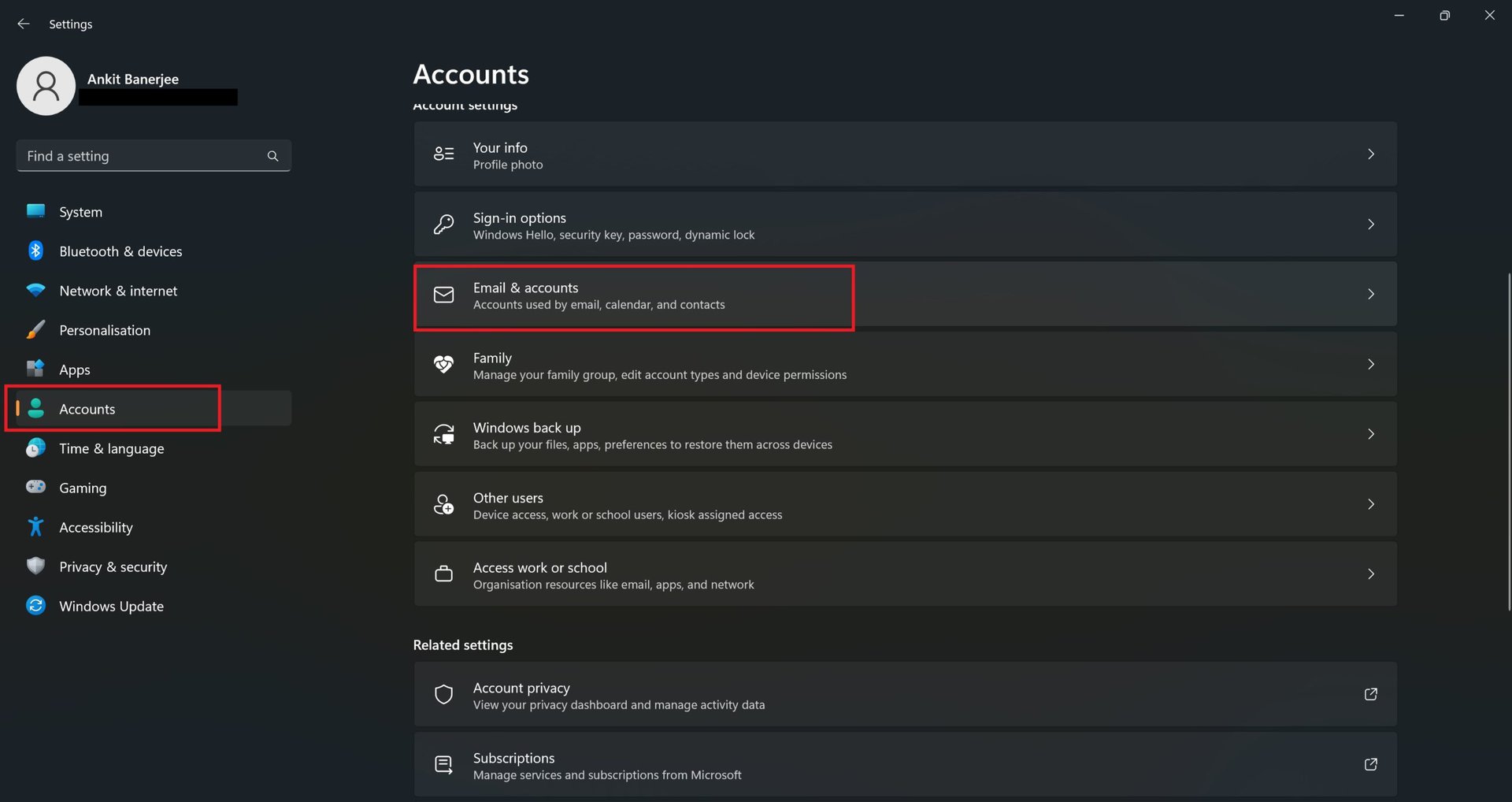Click the user profile avatar picture
Screen dimensions: 1512x802
coord(46,86)
